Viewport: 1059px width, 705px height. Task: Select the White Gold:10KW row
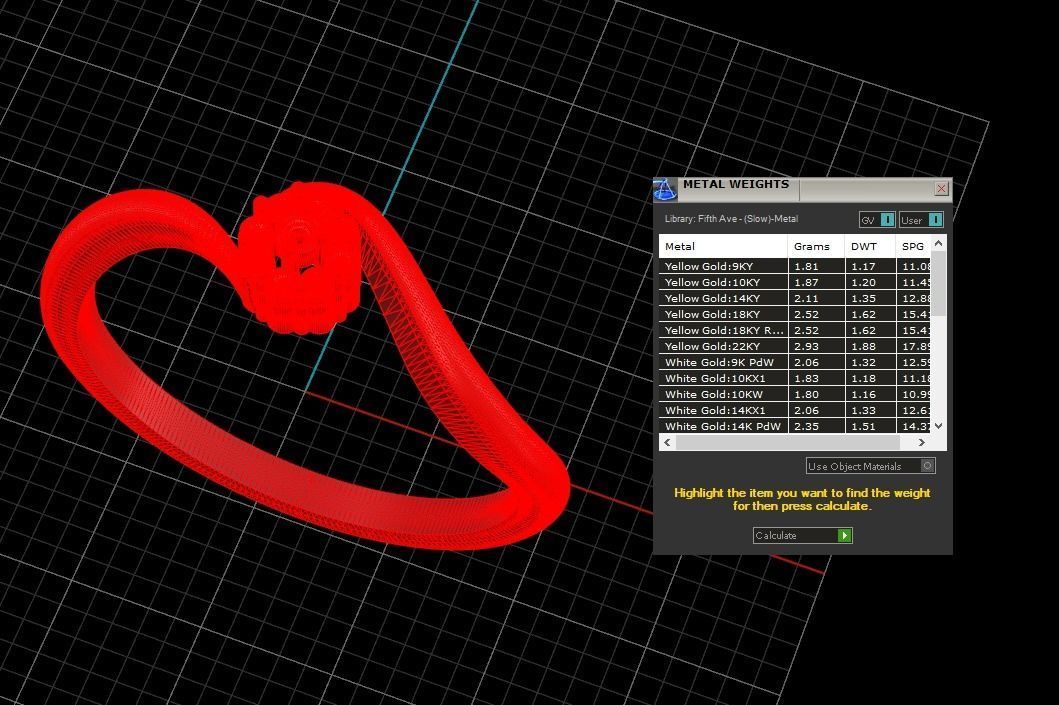pyautogui.click(x=795, y=394)
